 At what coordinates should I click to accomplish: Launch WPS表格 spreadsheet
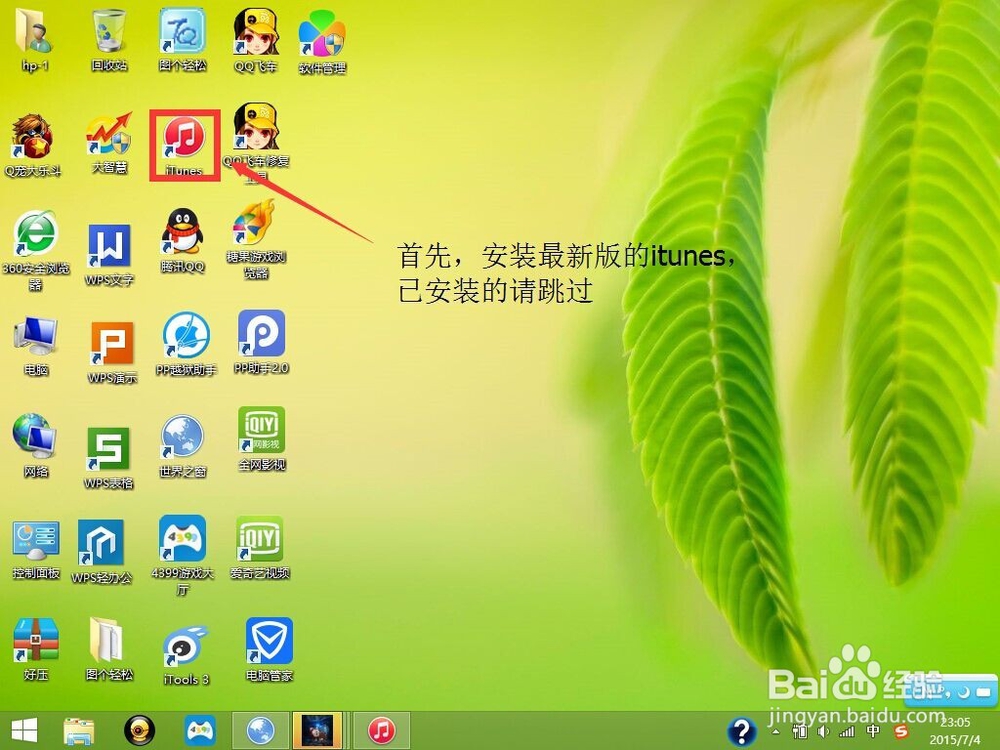pyautogui.click(x=108, y=457)
